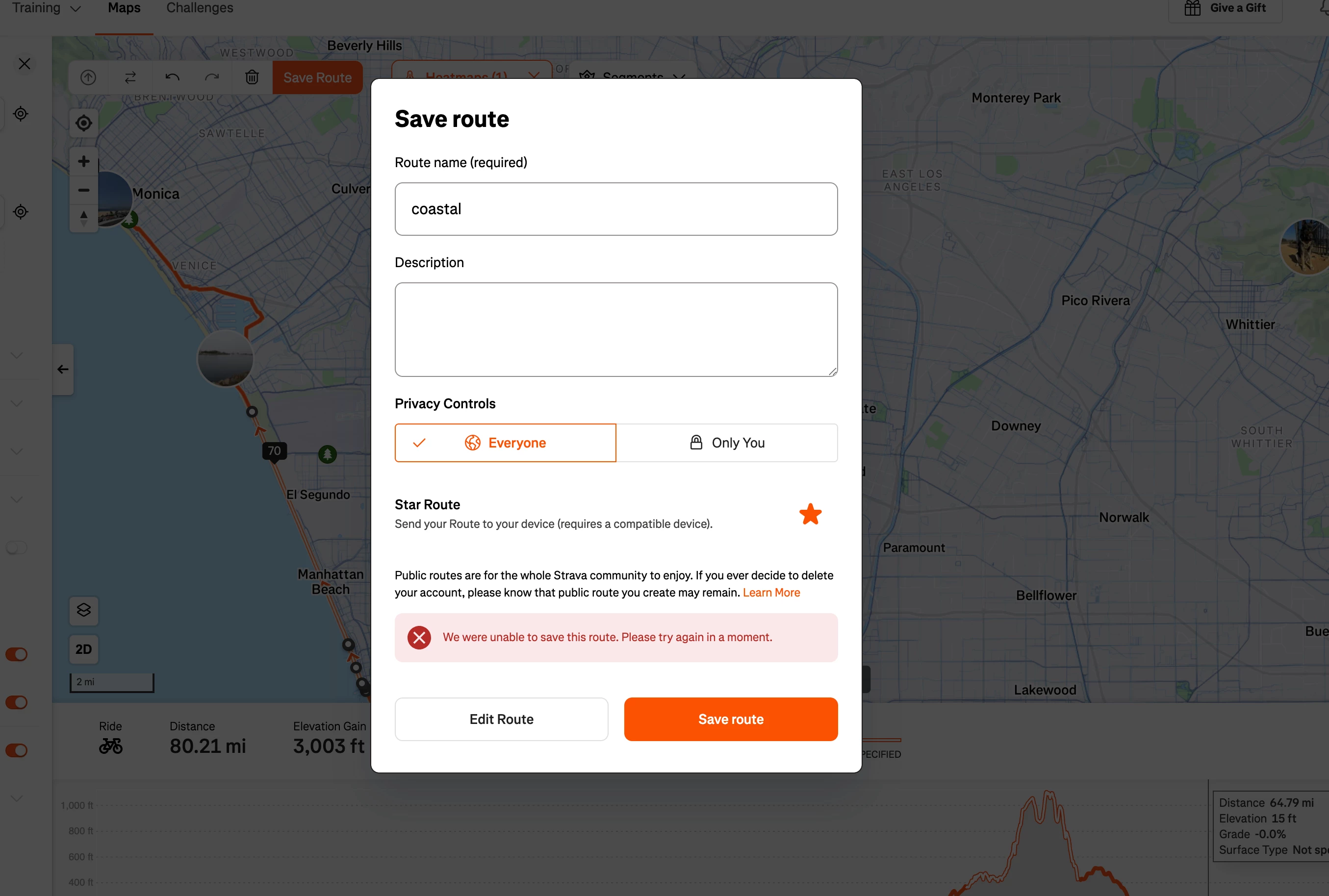Switch to the Challenges tab
Viewport: 1329px width, 896px height.
coord(200,8)
